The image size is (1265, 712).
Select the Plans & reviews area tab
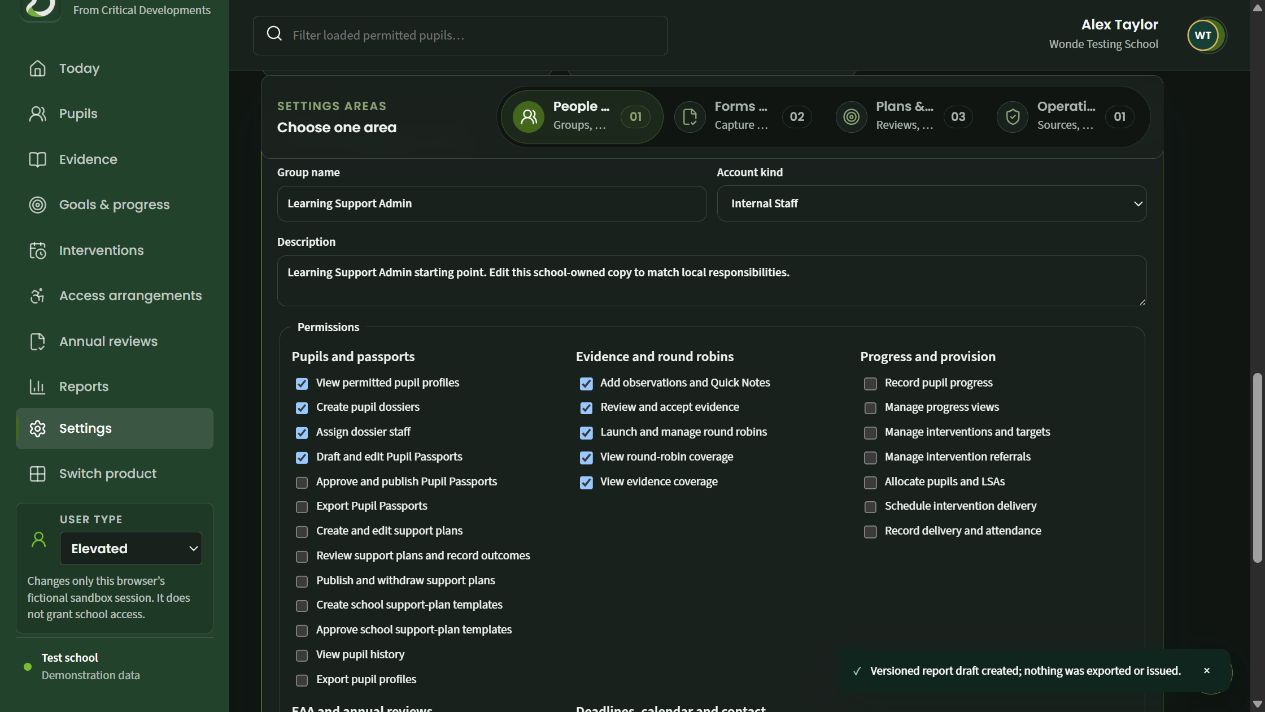click(x=903, y=117)
